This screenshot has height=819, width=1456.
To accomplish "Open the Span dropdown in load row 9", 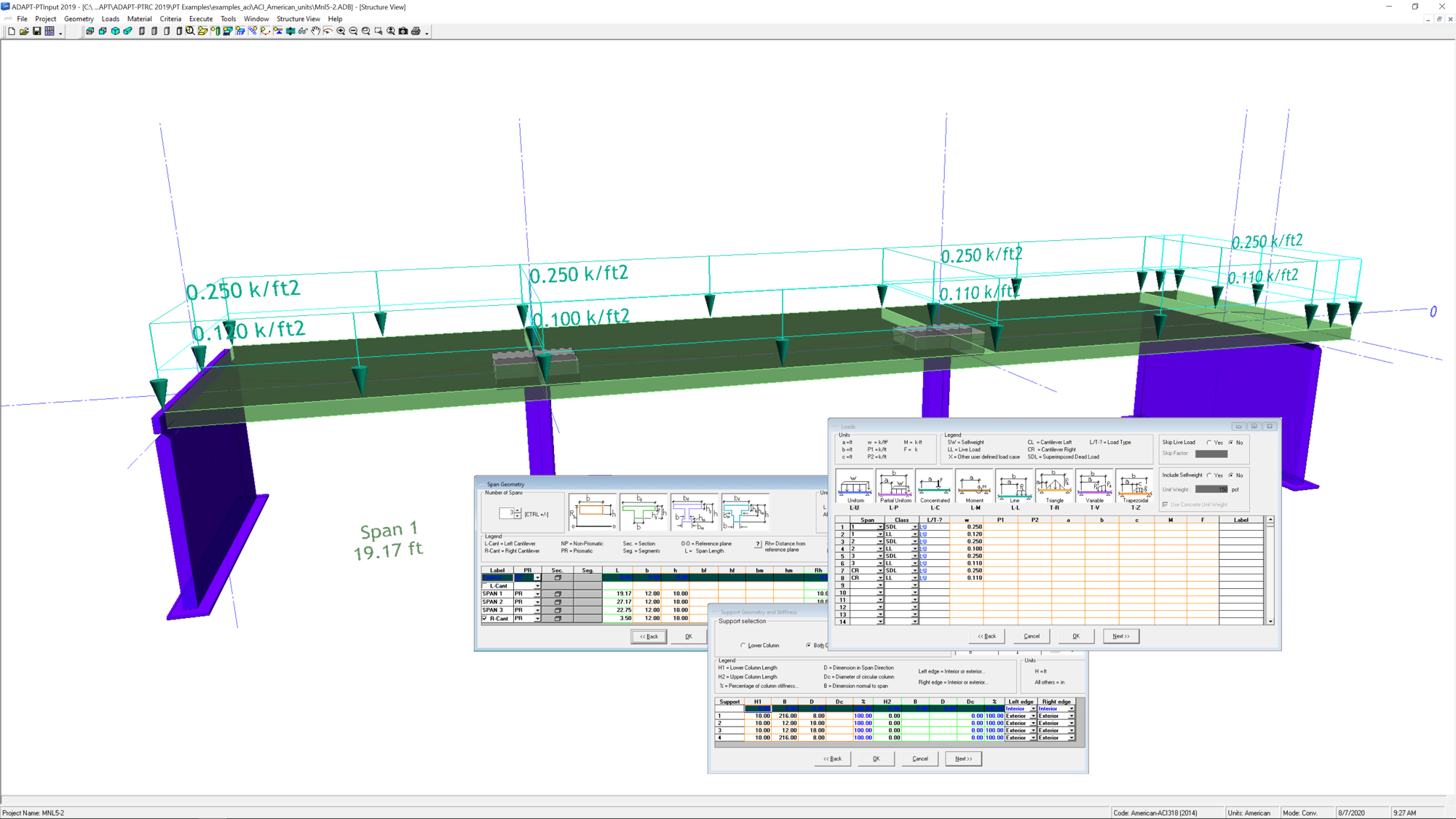I will click(881, 585).
